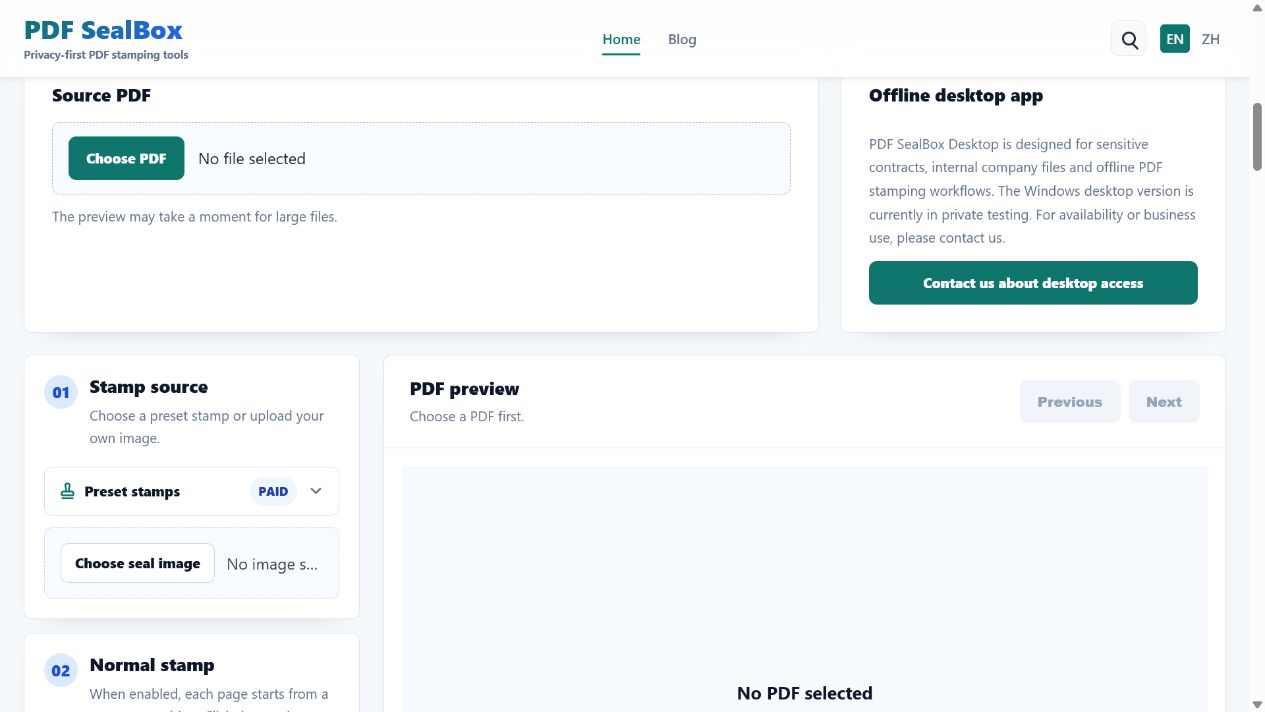The width and height of the screenshot is (1265, 712).
Task: Click the 01 step badge
Action: click(61, 392)
